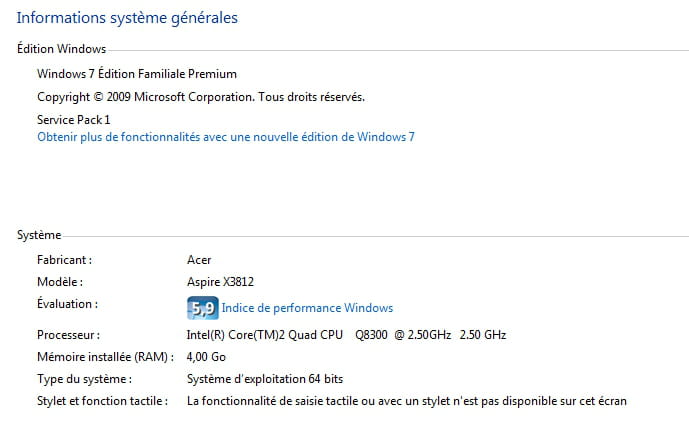This screenshot has width=689, height=426.
Task: Click the Évaluation label
Action: tap(67, 304)
